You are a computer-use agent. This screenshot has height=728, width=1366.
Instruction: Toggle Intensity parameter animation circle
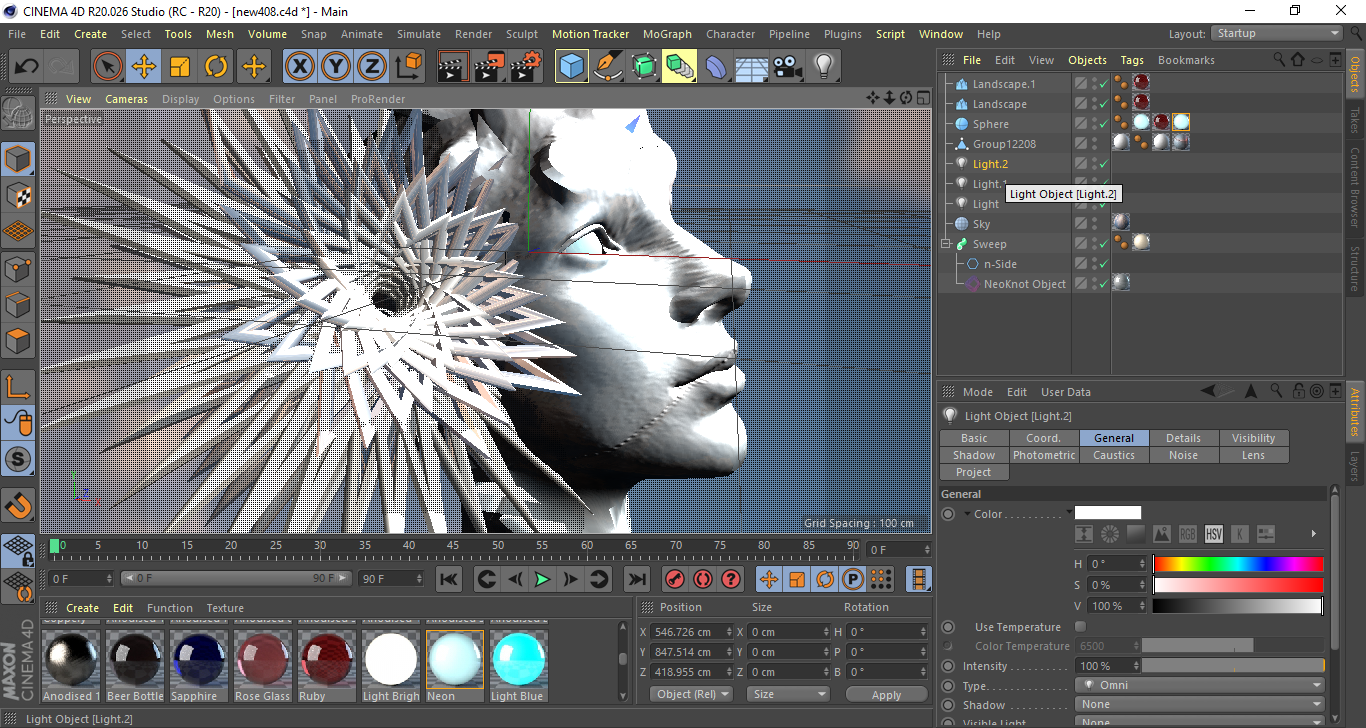pyautogui.click(x=948, y=666)
